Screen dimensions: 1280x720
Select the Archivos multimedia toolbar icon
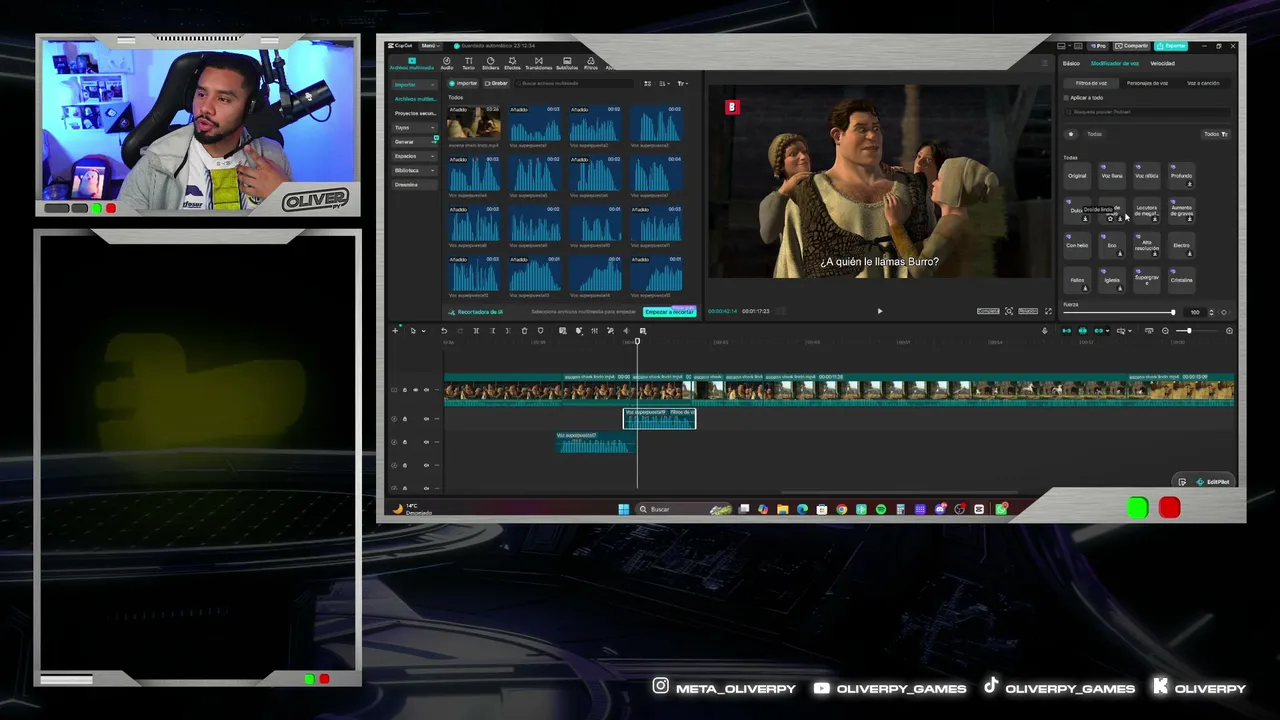click(x=411, y=63)
